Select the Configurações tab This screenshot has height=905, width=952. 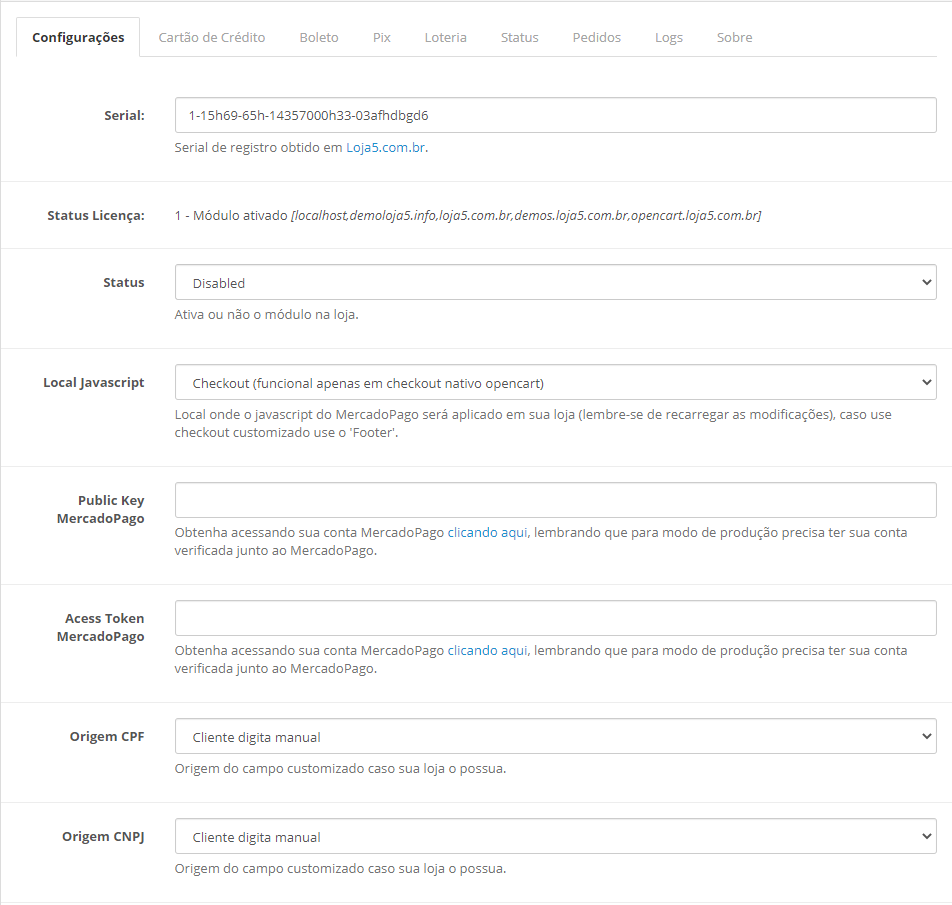point(78,38)
